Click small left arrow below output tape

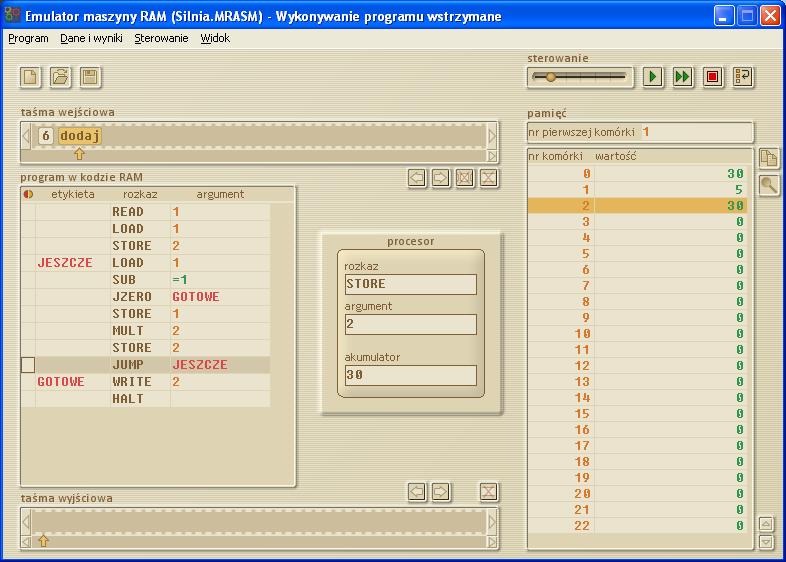(26, 542)
